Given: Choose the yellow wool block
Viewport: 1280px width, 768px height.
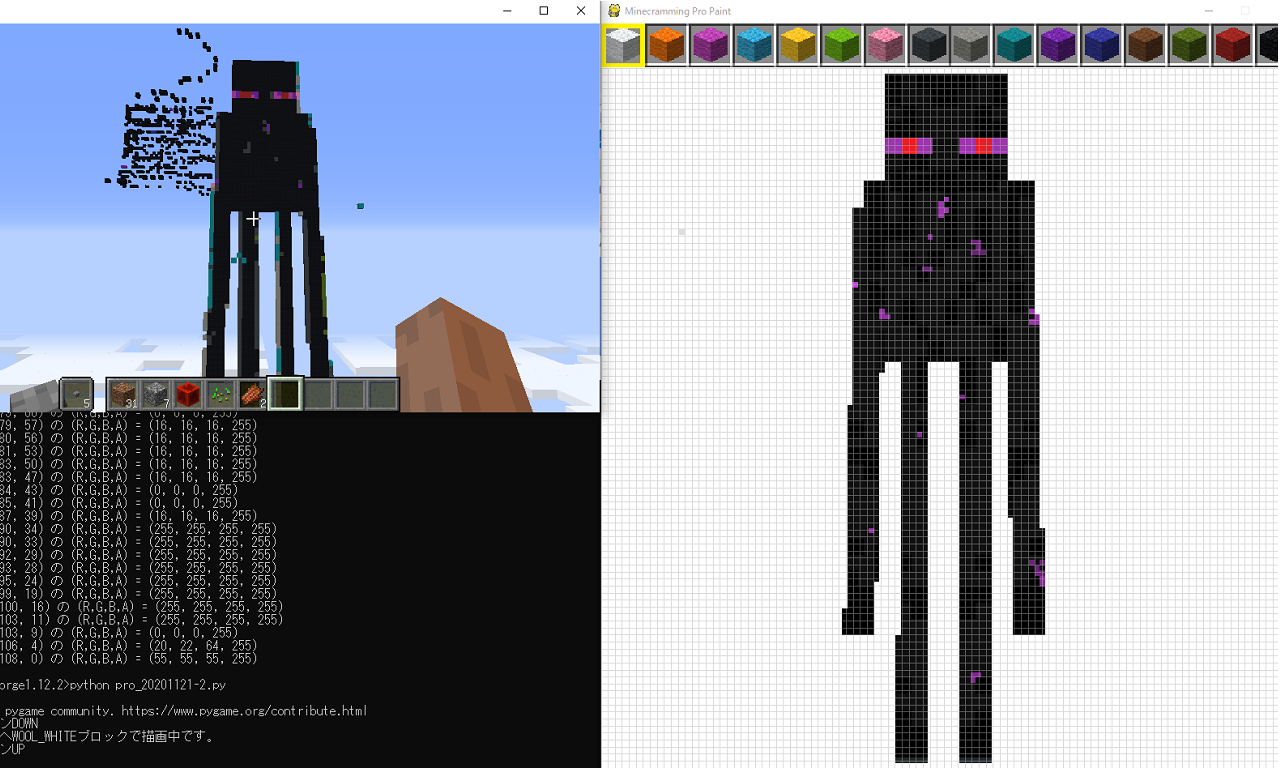Looking at the screenshot, I should click(x=798, y=45).
